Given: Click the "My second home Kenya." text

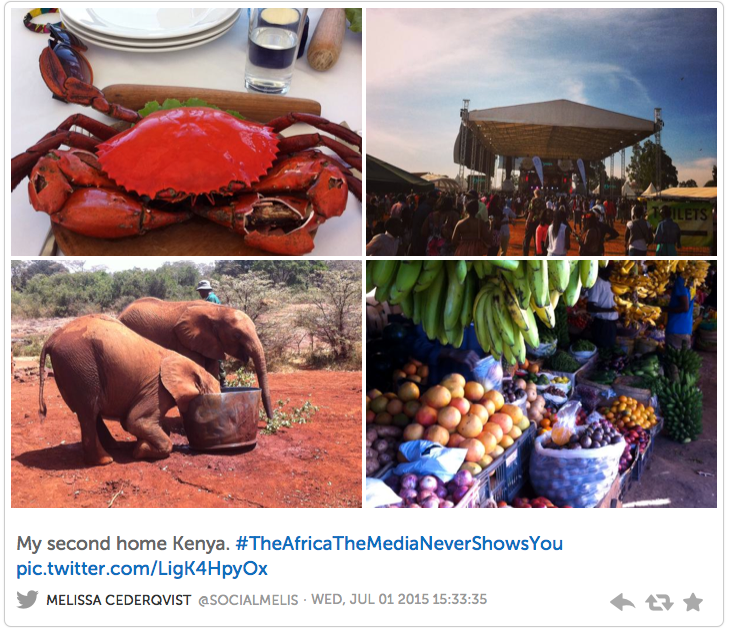Looking at the screenshot, I should point(123,543).
